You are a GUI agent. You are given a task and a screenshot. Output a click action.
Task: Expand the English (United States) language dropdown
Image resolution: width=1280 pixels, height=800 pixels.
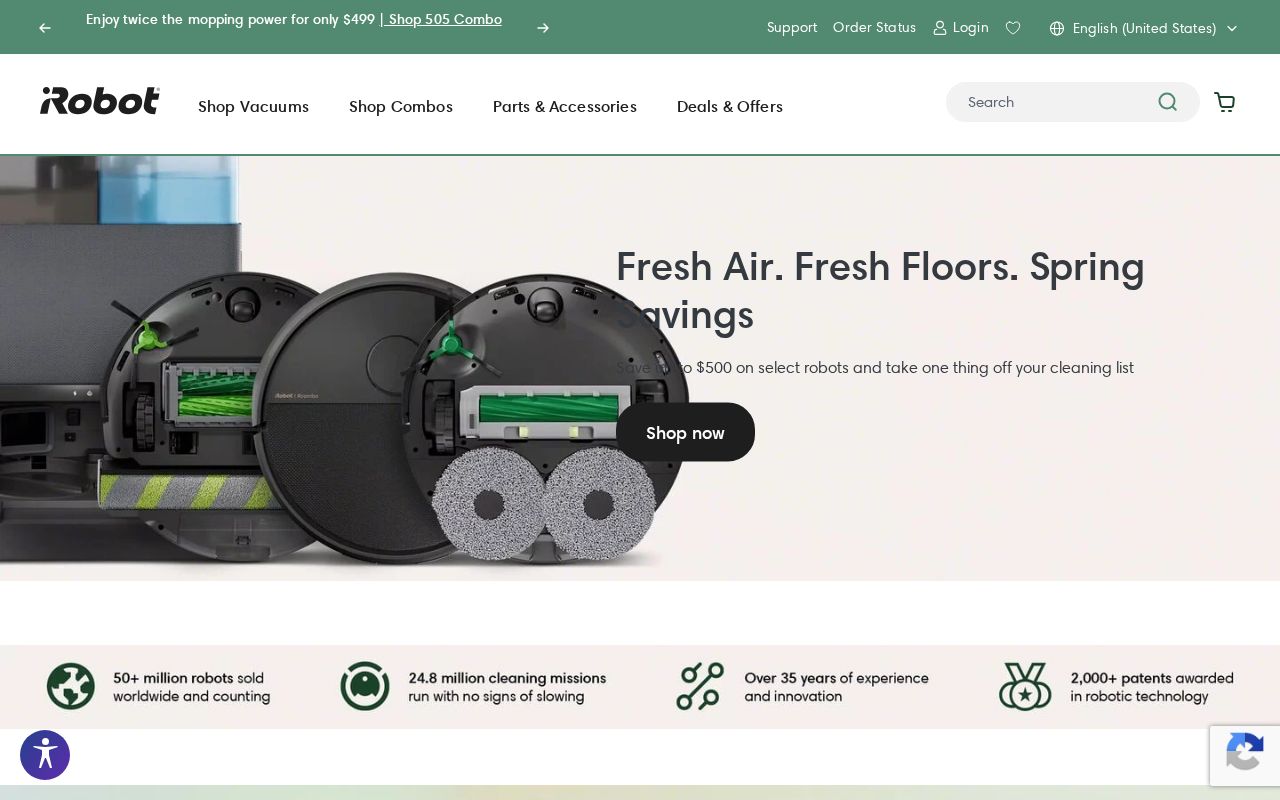[x=1231, y=28]
